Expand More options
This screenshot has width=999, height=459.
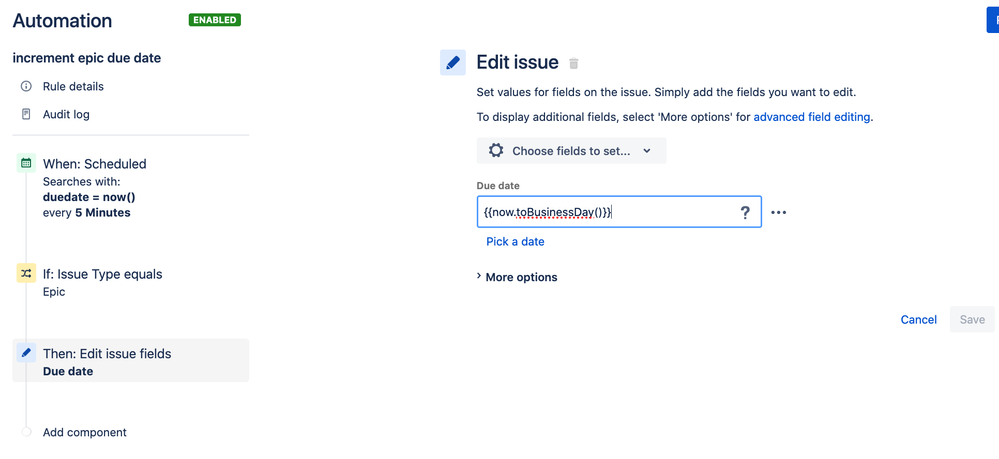pyautogui.click(x=517, y=277)
